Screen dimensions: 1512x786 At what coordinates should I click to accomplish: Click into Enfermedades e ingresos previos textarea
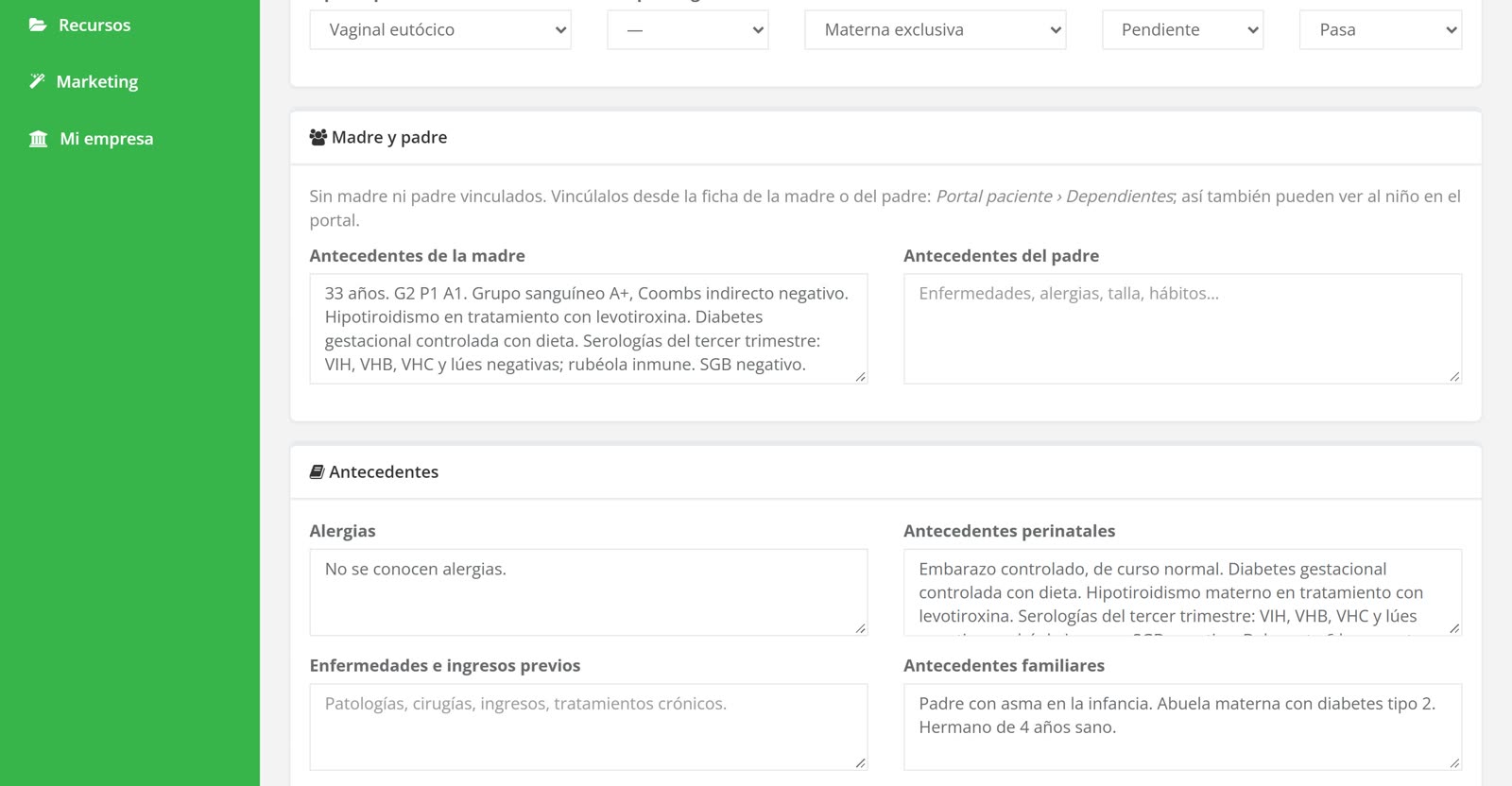pyautogui.click(x=589, y=726)
